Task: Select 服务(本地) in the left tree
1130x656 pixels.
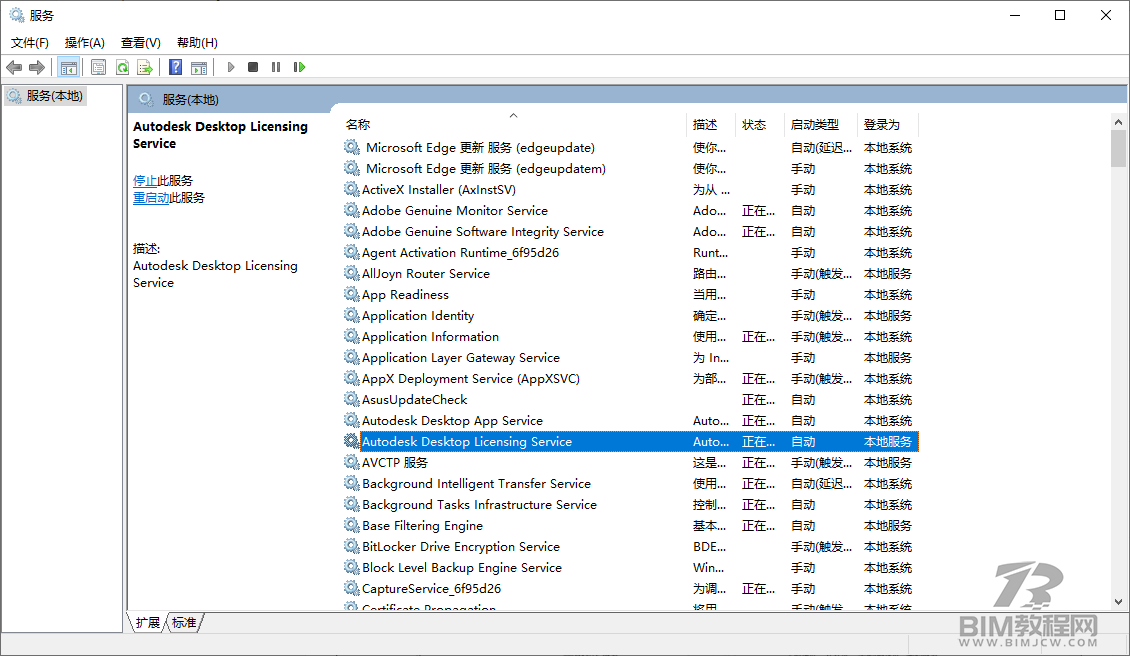Action: pyautogui.click(x=46, y=96)
